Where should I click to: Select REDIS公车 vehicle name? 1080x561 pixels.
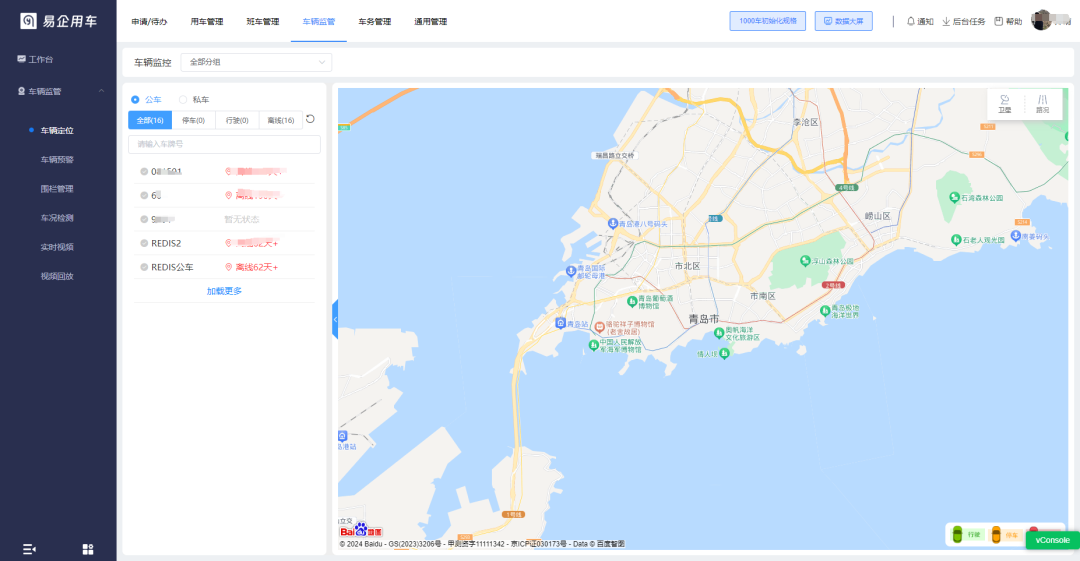click(172, 267)
